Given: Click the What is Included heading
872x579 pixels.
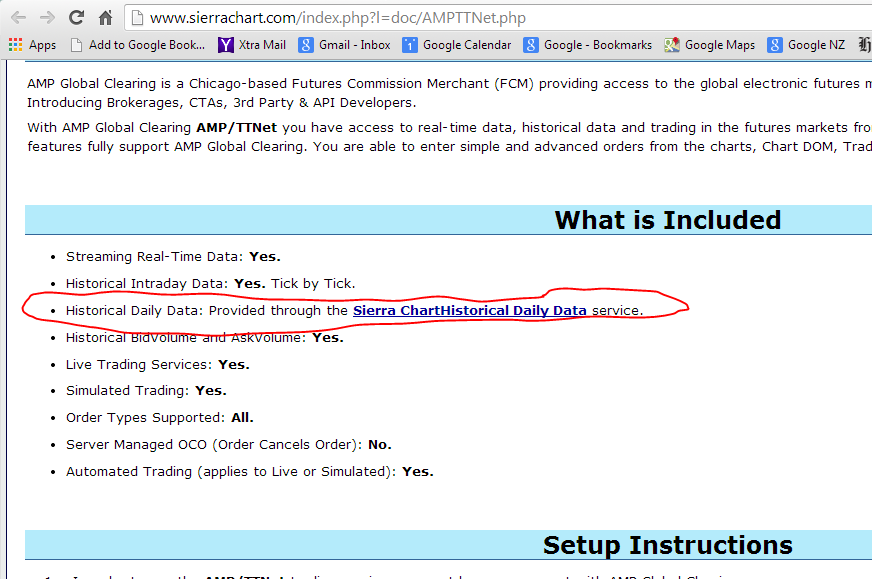Looking at the screenshot, I should [667, 220].
